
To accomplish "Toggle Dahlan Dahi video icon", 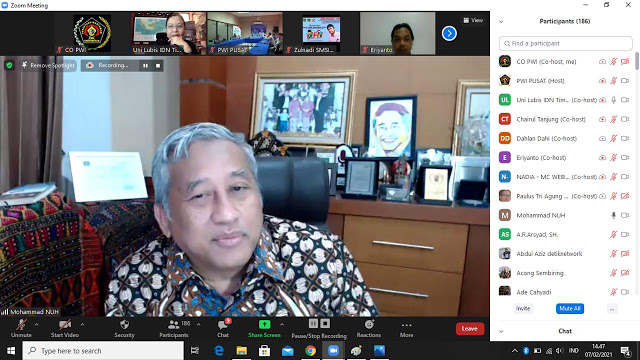I will coord(625,138).
